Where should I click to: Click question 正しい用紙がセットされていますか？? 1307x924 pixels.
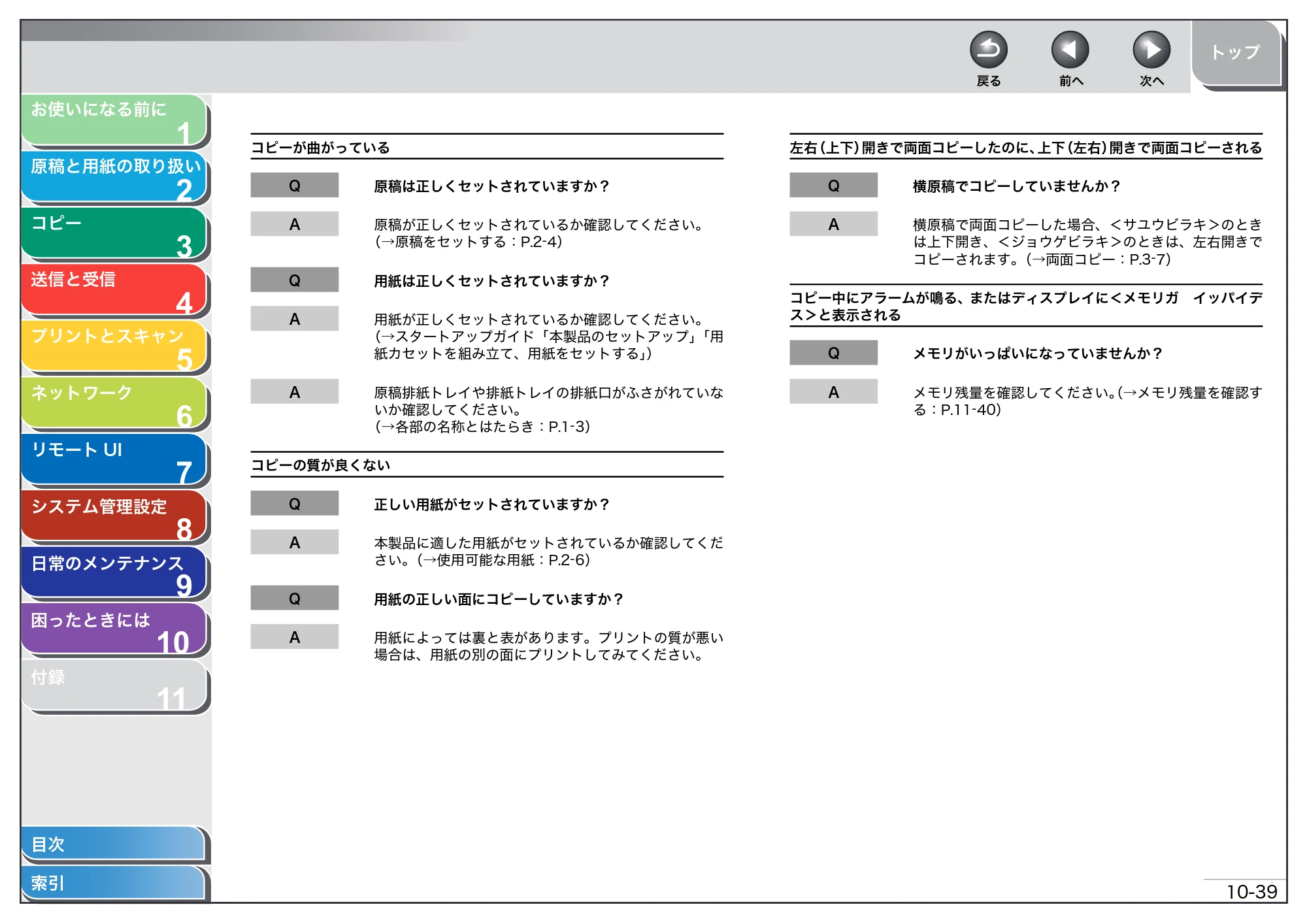(x=491, y=504)
